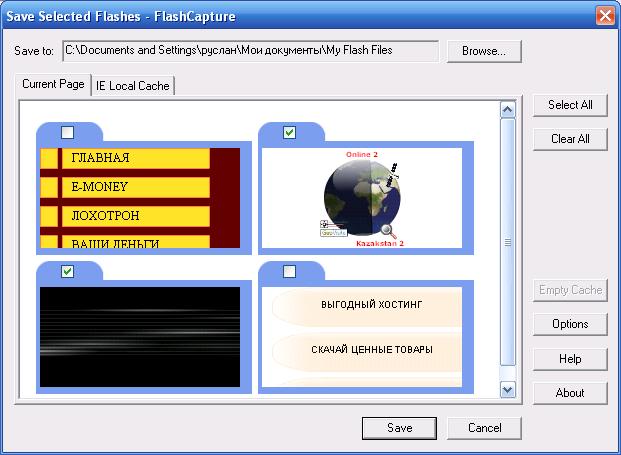Open Help for FlashCapture
621x455 pixels.
[x=570, y=359]
